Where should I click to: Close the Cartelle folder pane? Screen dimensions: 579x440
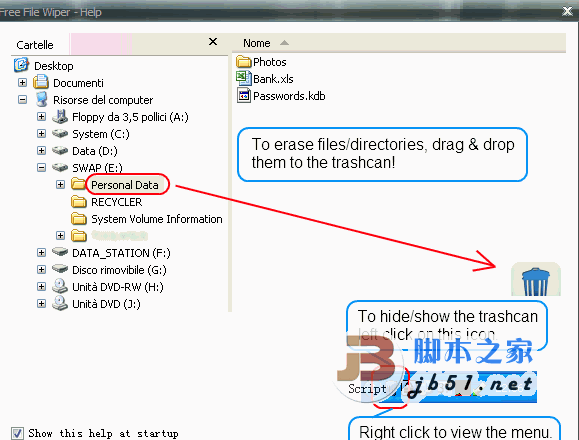coord(213,41)
